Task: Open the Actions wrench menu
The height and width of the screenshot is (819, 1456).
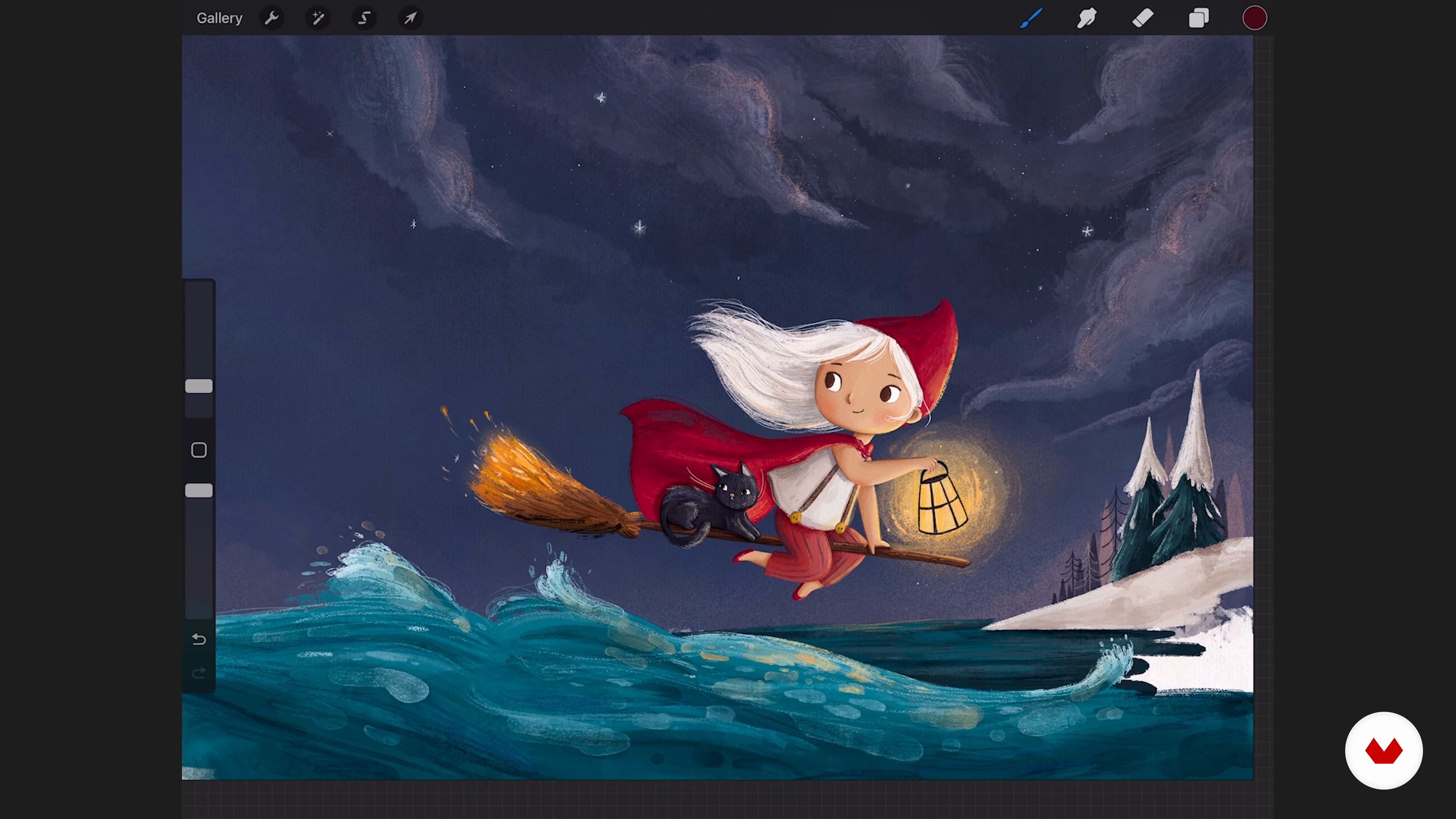Action: pos(272,18)
